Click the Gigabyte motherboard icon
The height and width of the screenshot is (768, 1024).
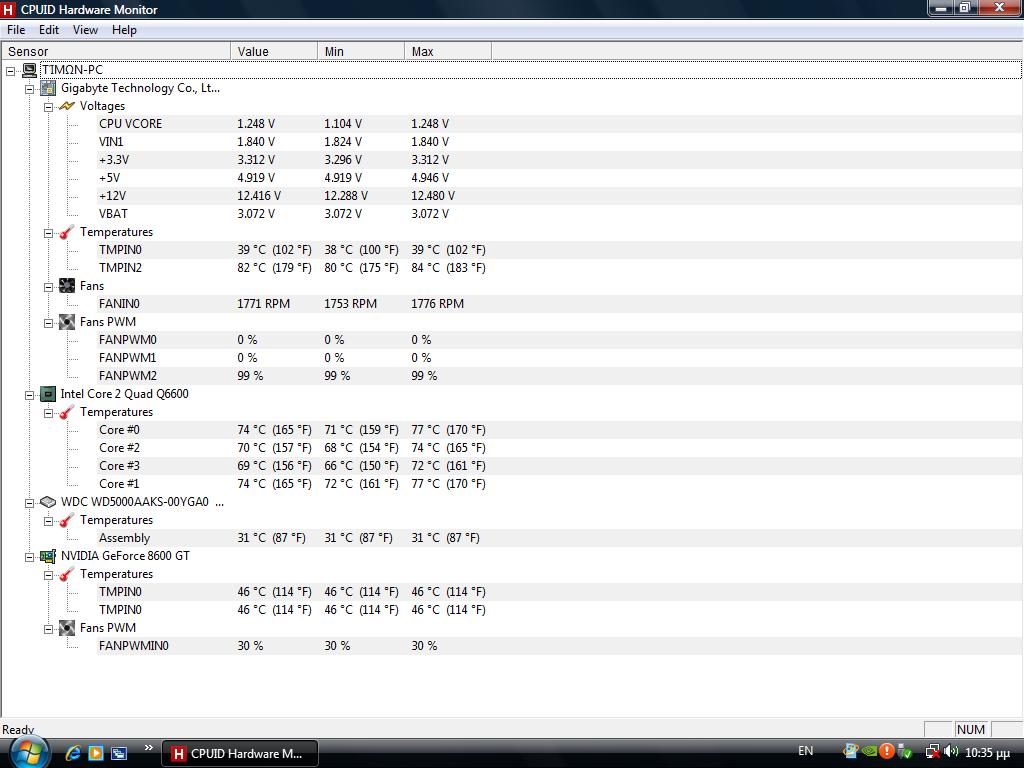48,88
